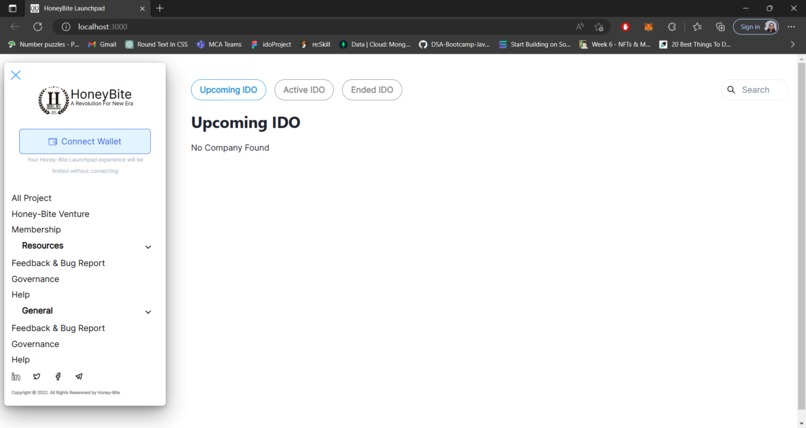This screenshot has width=806, height=428.
Task: Open the MCA Teams bookmark
Action: [219, 45]
